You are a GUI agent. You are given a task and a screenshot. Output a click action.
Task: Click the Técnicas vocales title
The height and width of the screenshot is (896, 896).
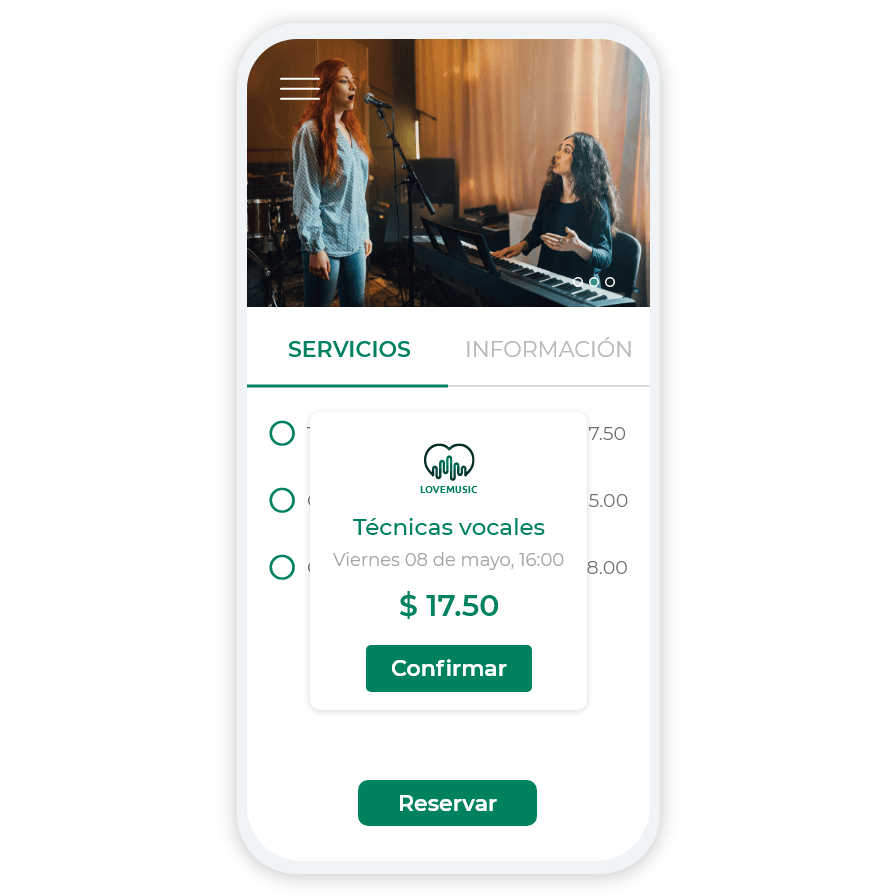(449, 527)
